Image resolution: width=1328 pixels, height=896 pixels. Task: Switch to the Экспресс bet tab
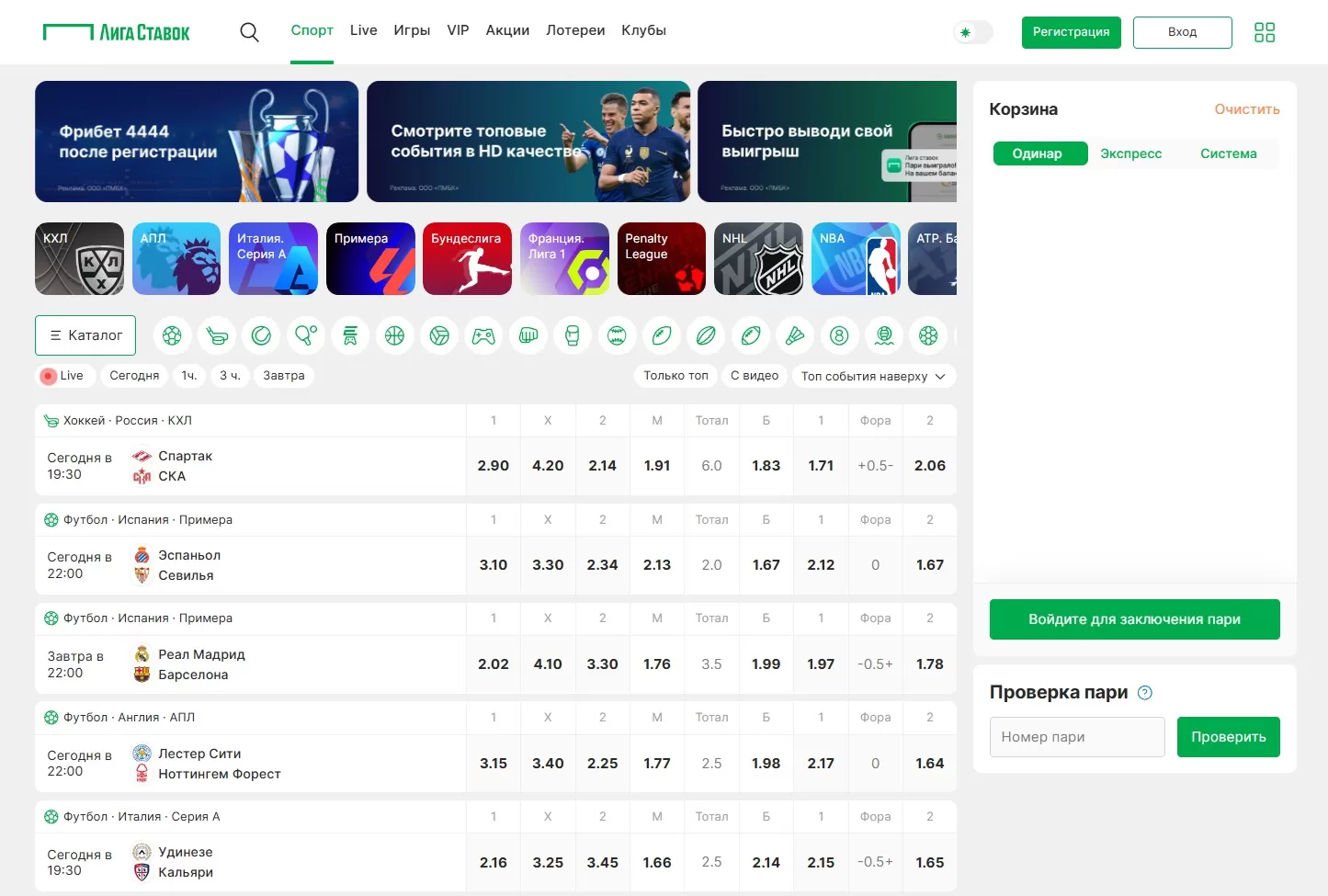point(1130,153)
